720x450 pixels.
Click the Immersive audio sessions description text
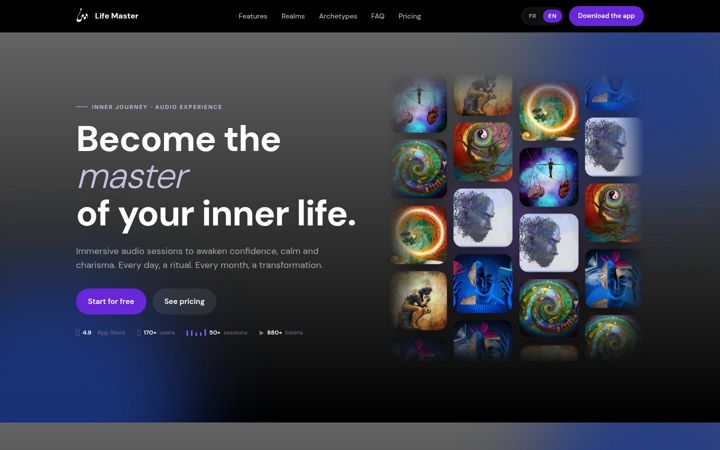199,258
